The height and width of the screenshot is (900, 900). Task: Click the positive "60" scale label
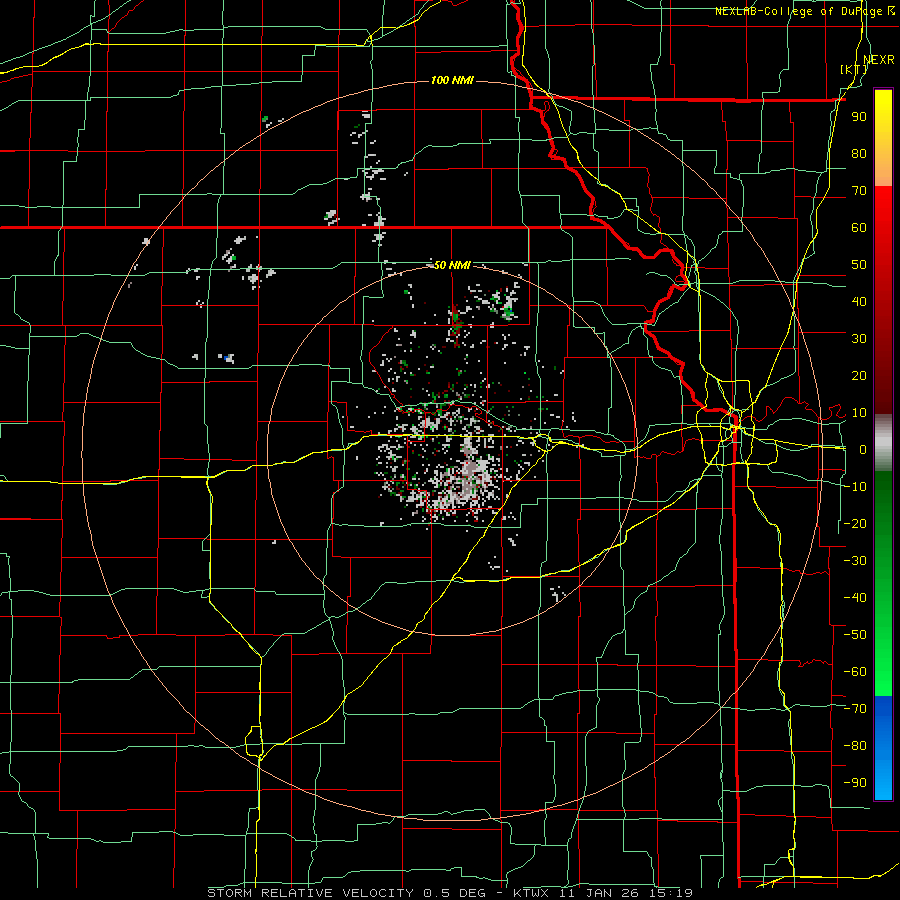point(859,228)
